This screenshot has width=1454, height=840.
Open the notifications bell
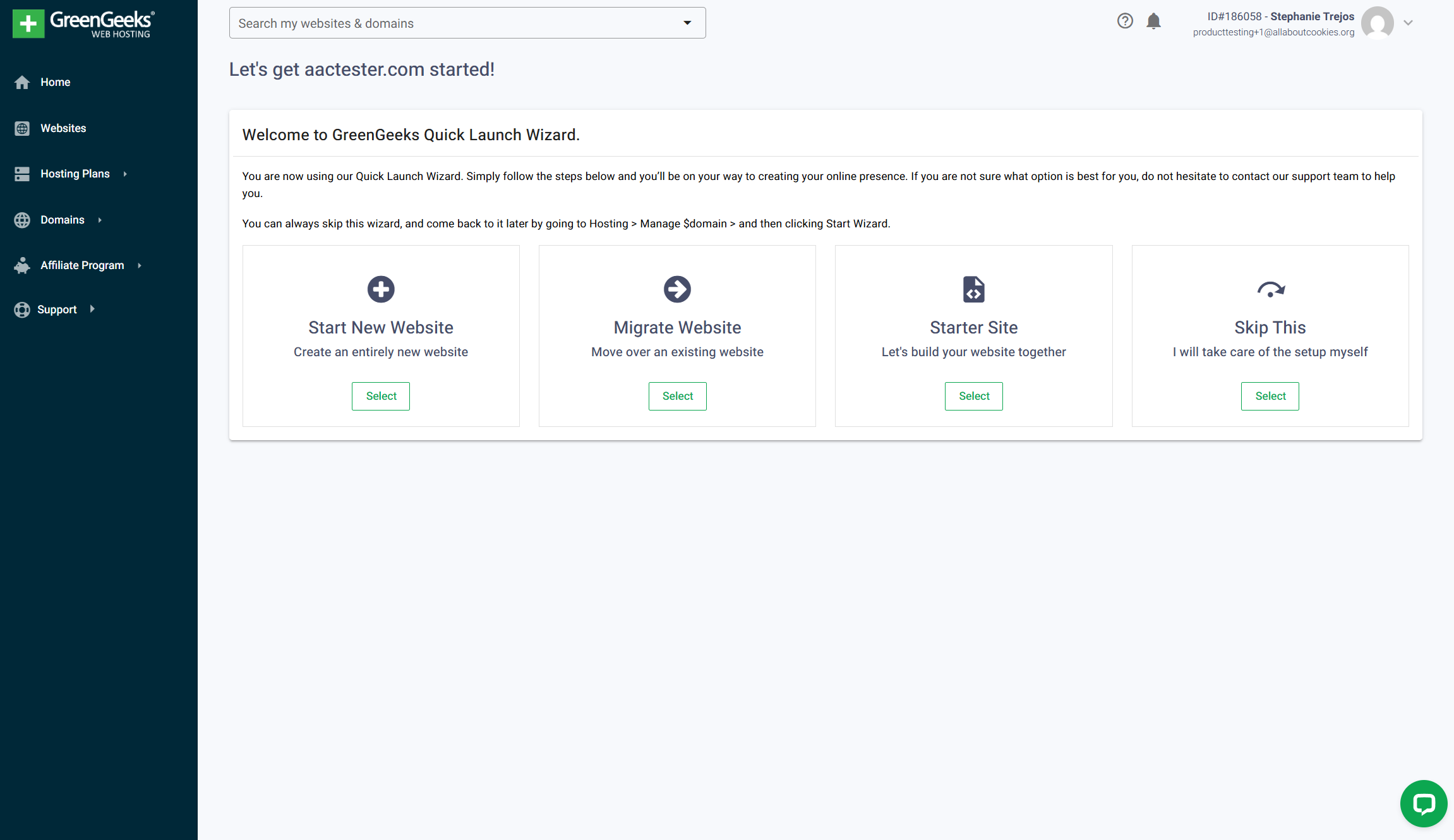[1153, 21]
